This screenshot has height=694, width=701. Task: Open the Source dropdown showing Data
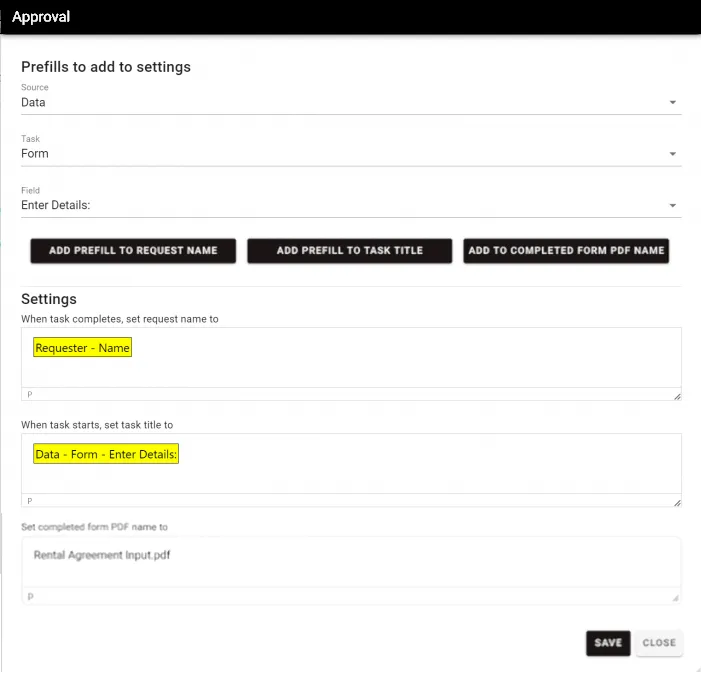pos(350,102)
